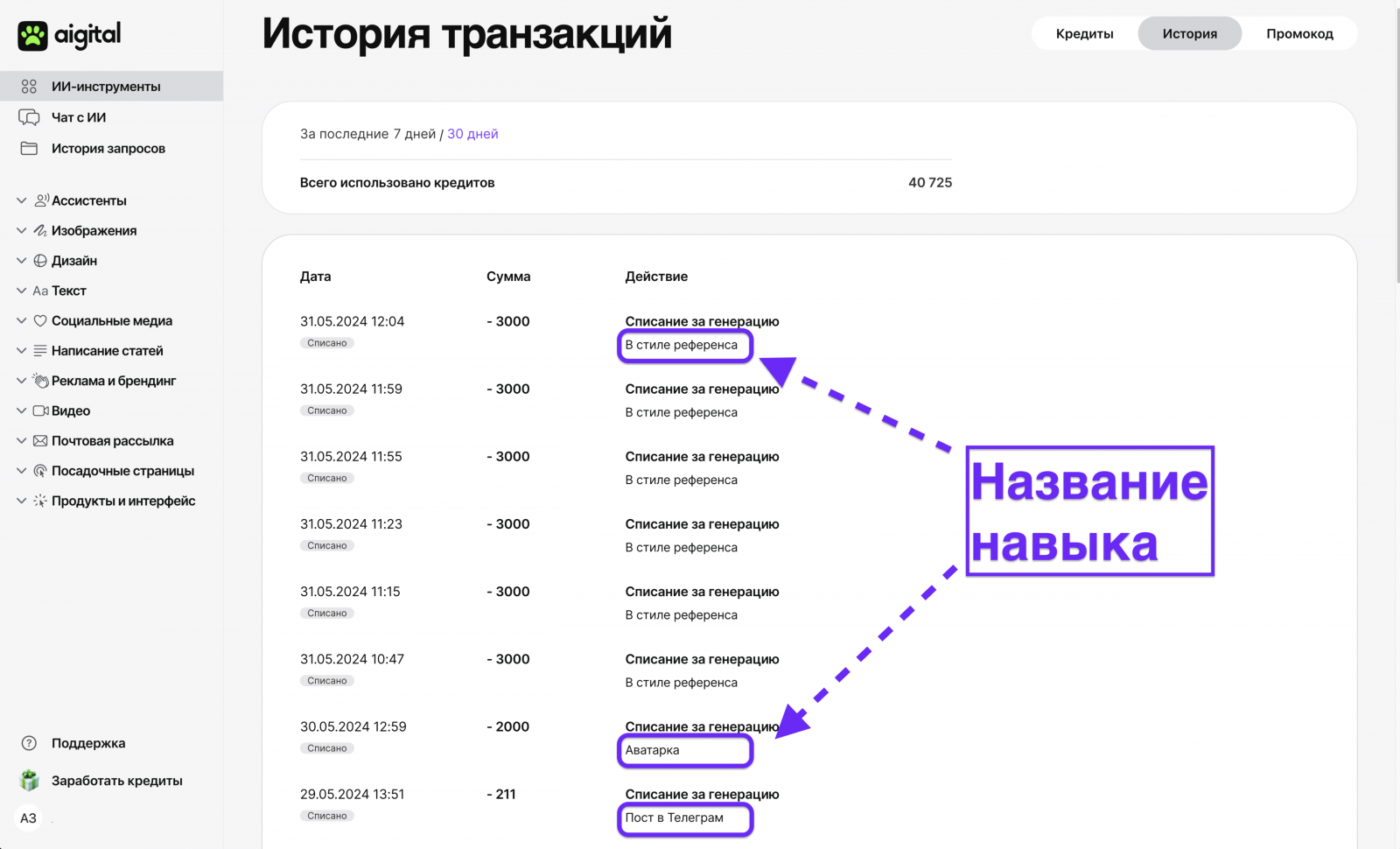This screenshot has width=1400, height=849.
Task: Click the date 31.05.2024 11:23
Action: click(352, 524)
